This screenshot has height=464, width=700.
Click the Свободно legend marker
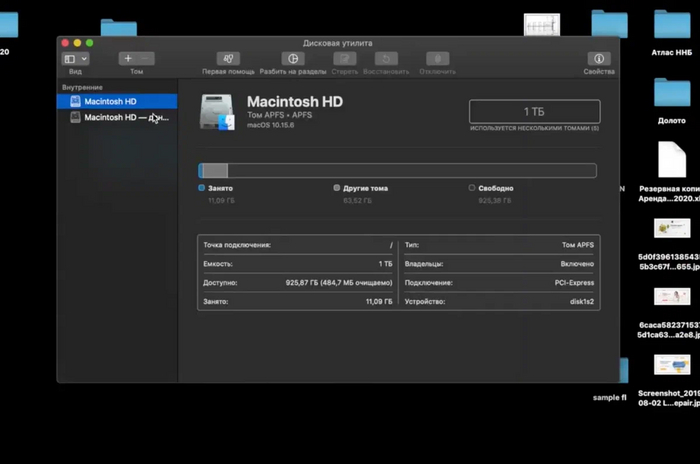pos(472,188)
